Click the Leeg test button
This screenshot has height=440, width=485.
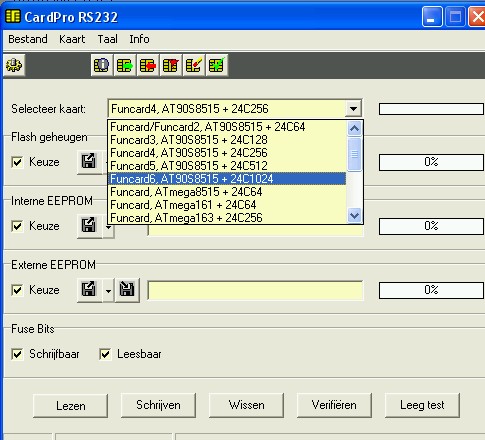point(422,405)
